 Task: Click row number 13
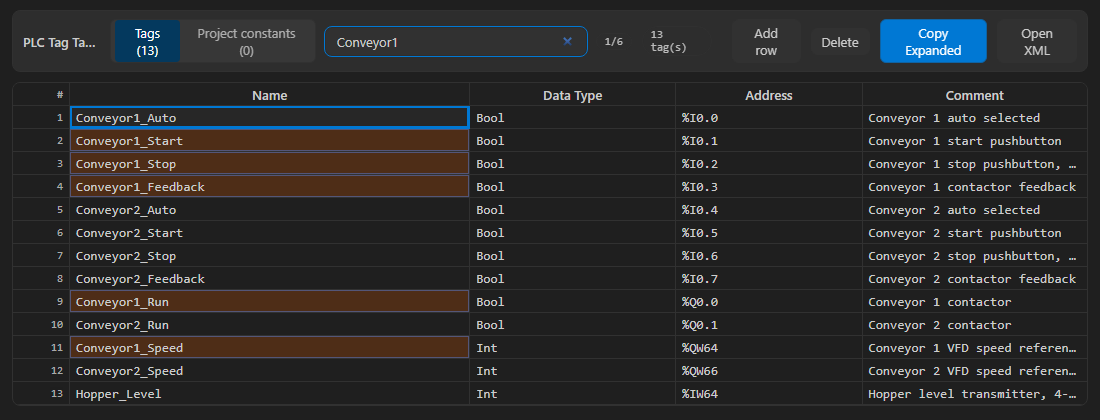pos(41,393)
